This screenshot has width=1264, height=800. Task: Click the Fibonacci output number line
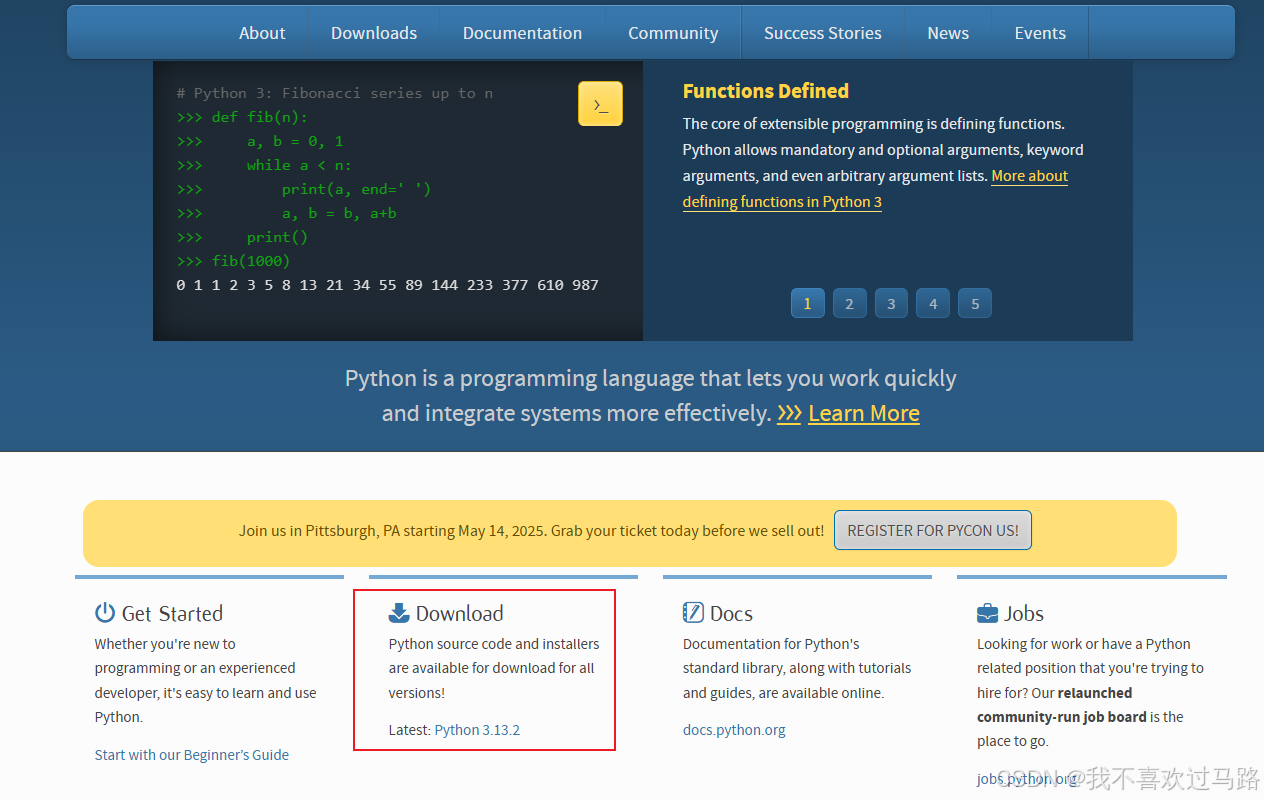[x=387, y=285]
